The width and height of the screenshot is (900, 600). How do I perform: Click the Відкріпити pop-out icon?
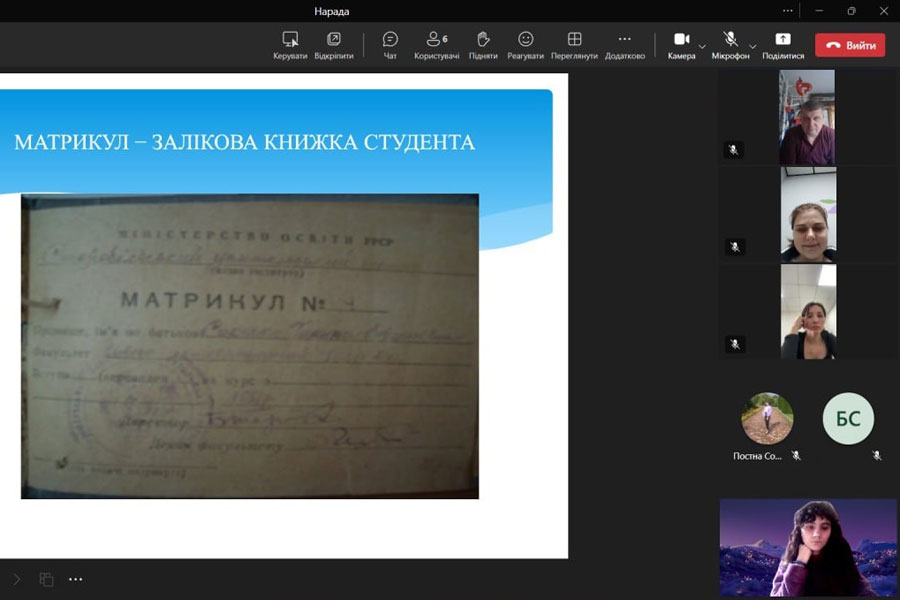click(x=333, y=45)
